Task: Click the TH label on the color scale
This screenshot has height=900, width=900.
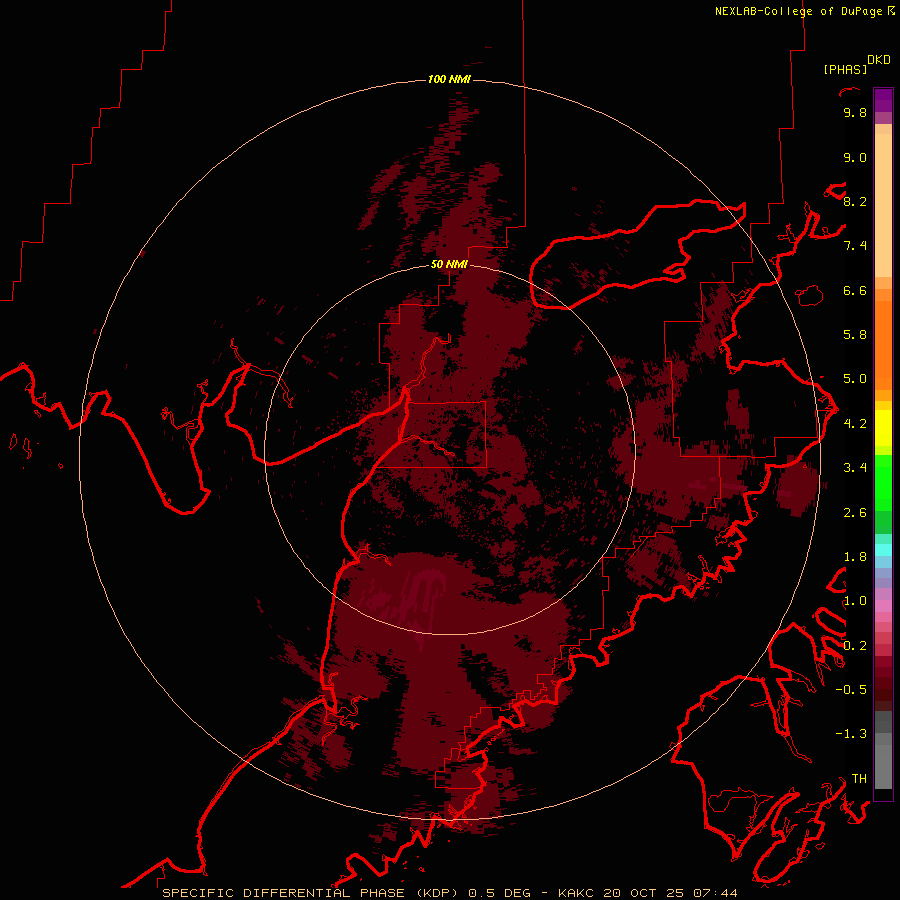Action: [x=859, y=779]
